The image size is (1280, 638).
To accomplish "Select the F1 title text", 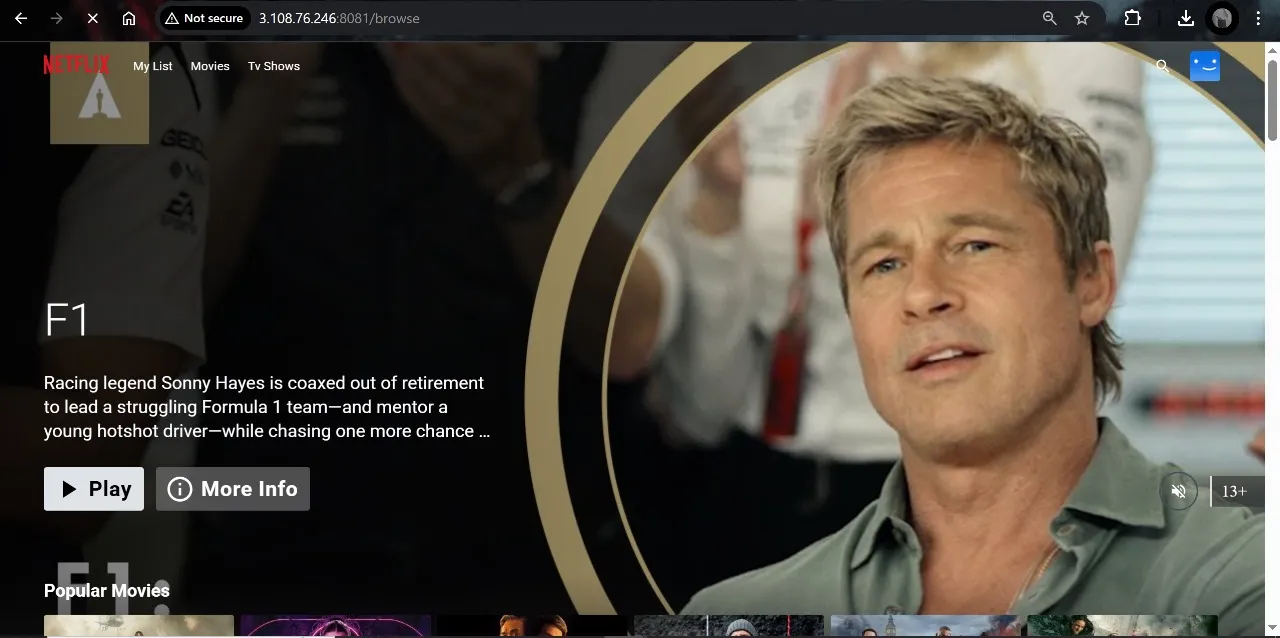I will click(67, 321).
